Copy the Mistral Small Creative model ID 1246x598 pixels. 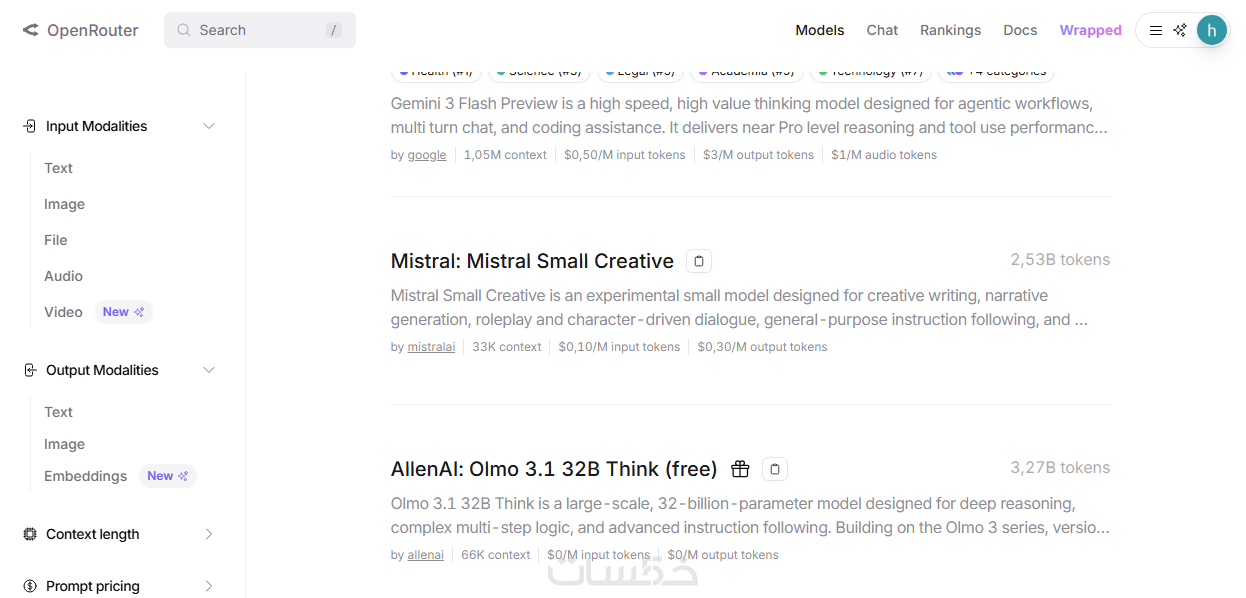[x=699, y=261]
